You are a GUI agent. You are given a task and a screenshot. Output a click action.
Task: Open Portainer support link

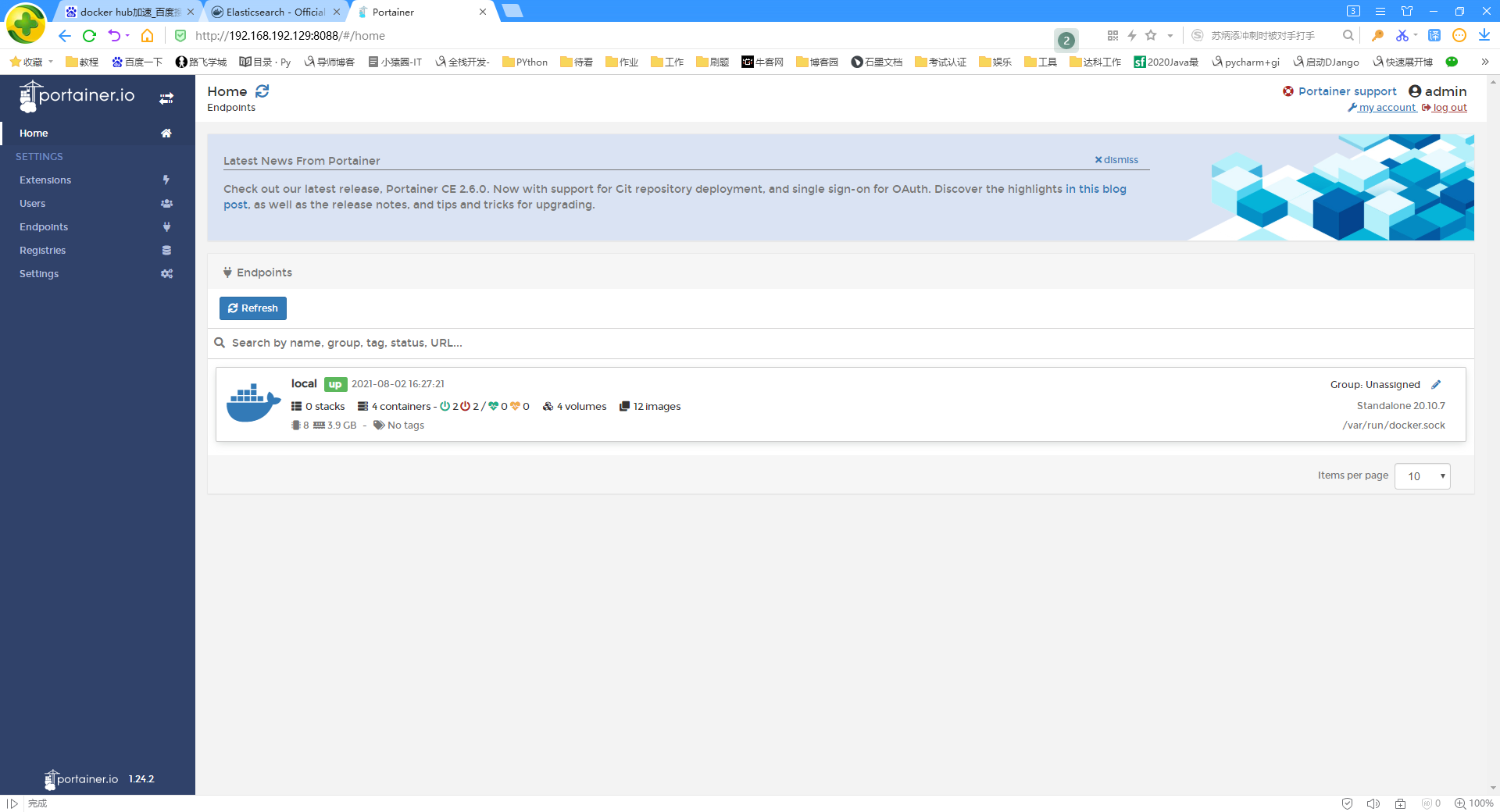pos(1340,91)
